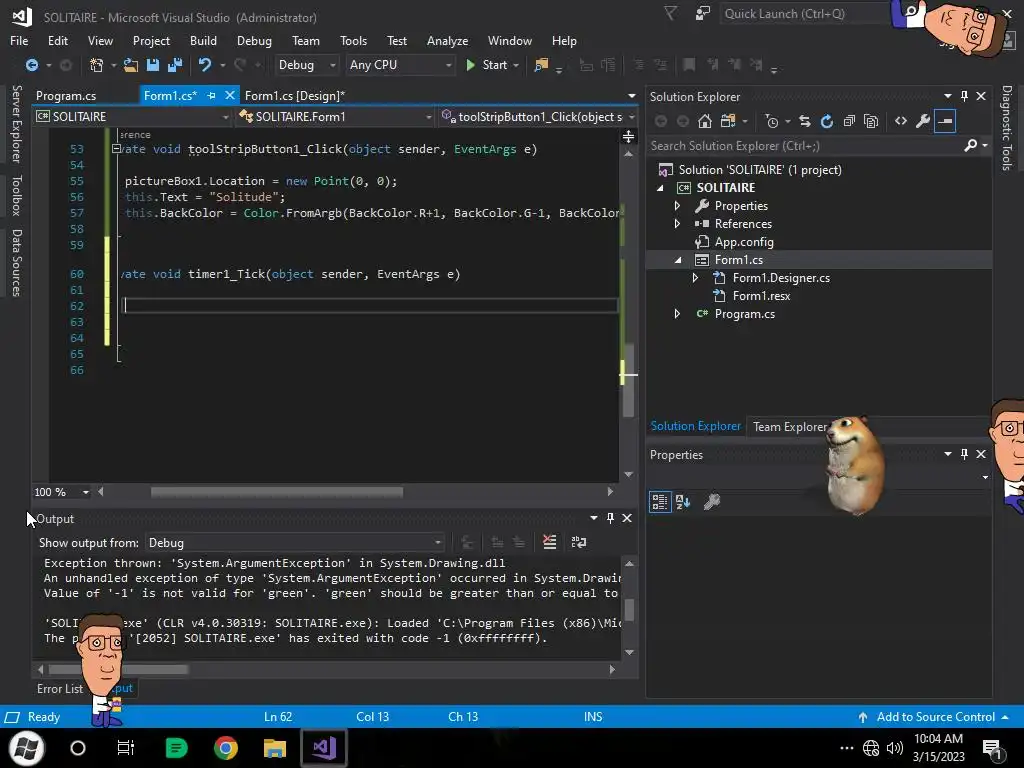Open the Debug menu
The height and width of the screenshot is (768, 1024).
pyautogui.click(x=254, y=40)
